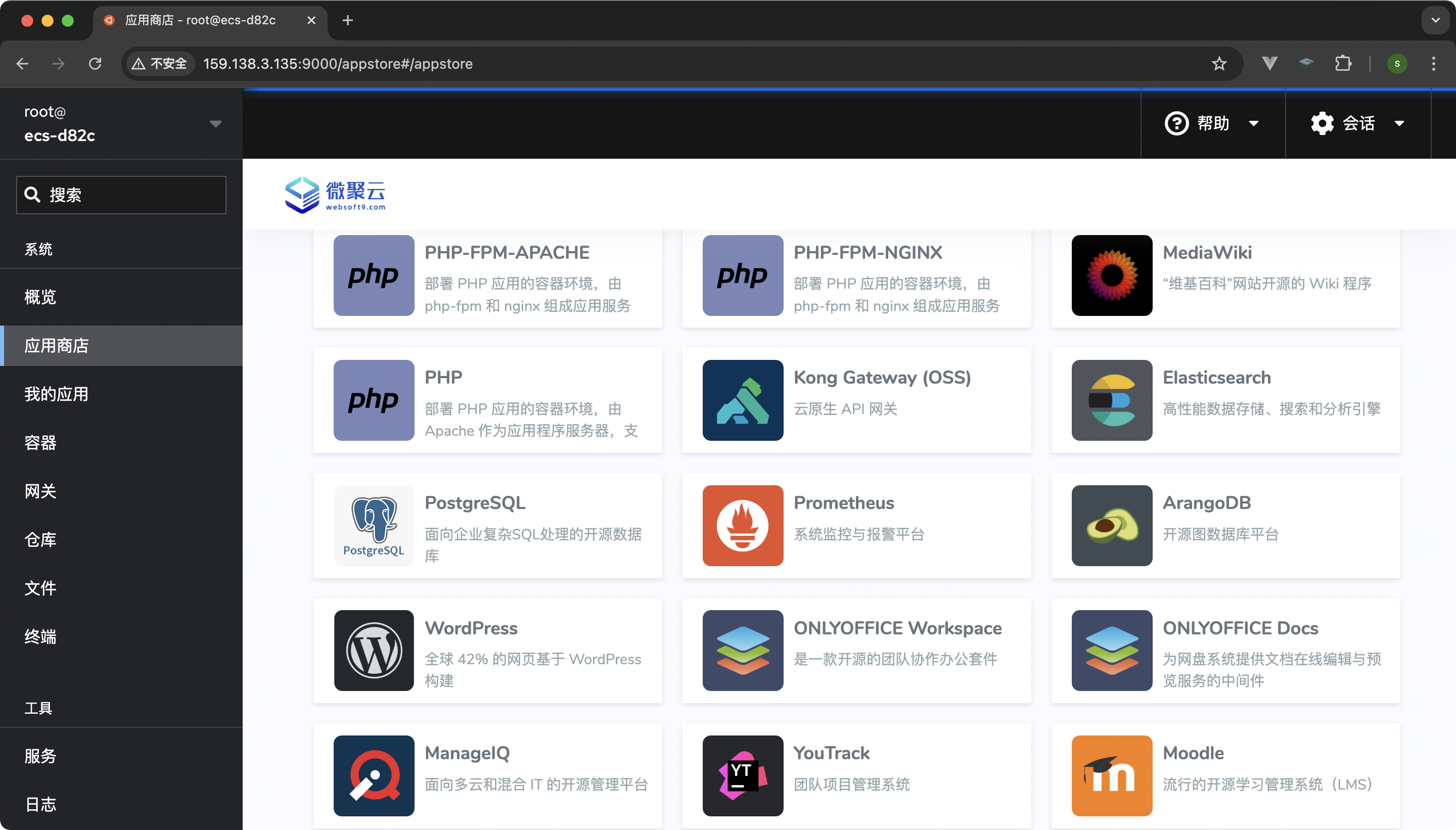Screen dimensions: 1456x830
Task: Bookmark this page with star icon
Action: 1218,63
